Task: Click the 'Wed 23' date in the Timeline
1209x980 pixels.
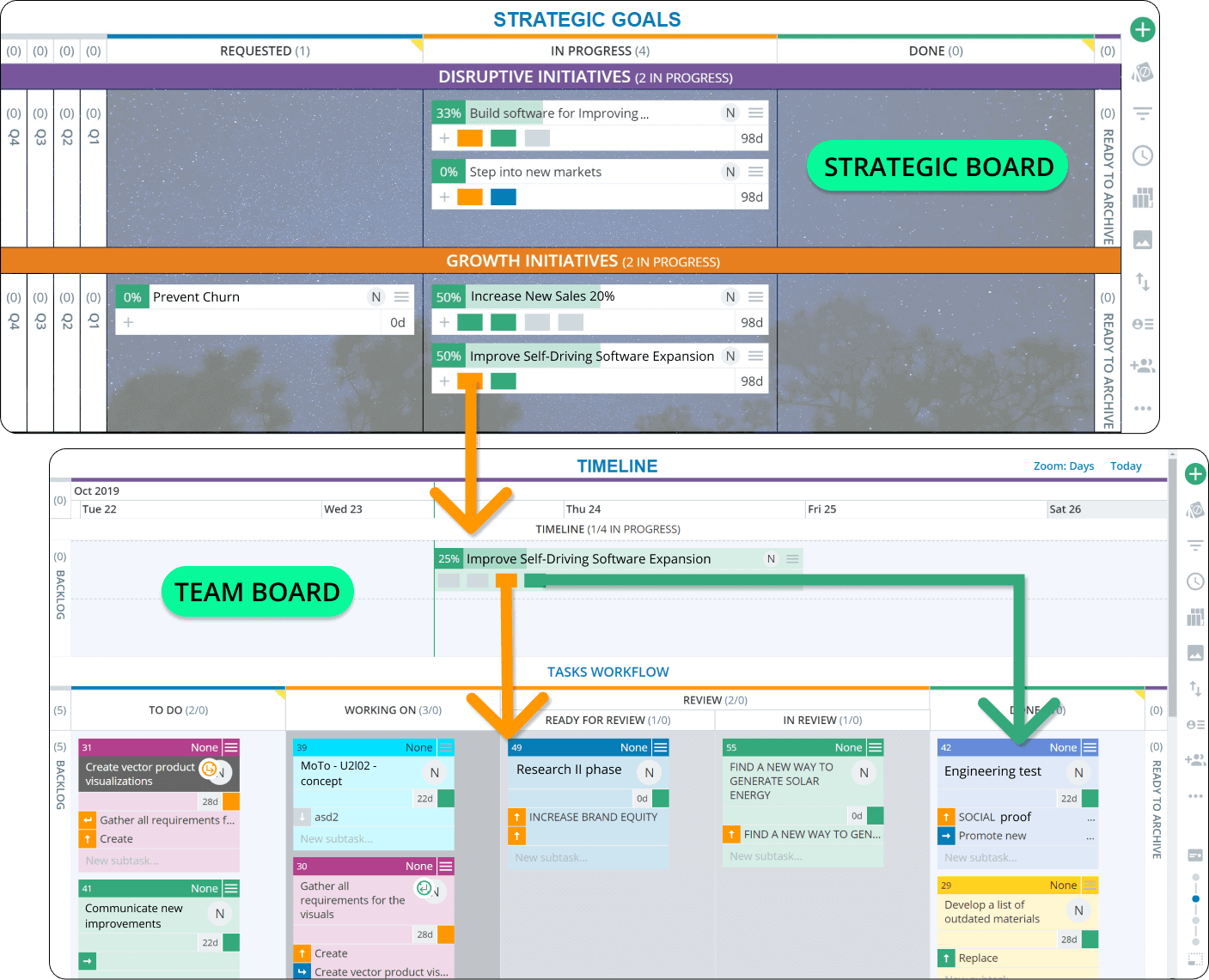Action: (343, 509)
